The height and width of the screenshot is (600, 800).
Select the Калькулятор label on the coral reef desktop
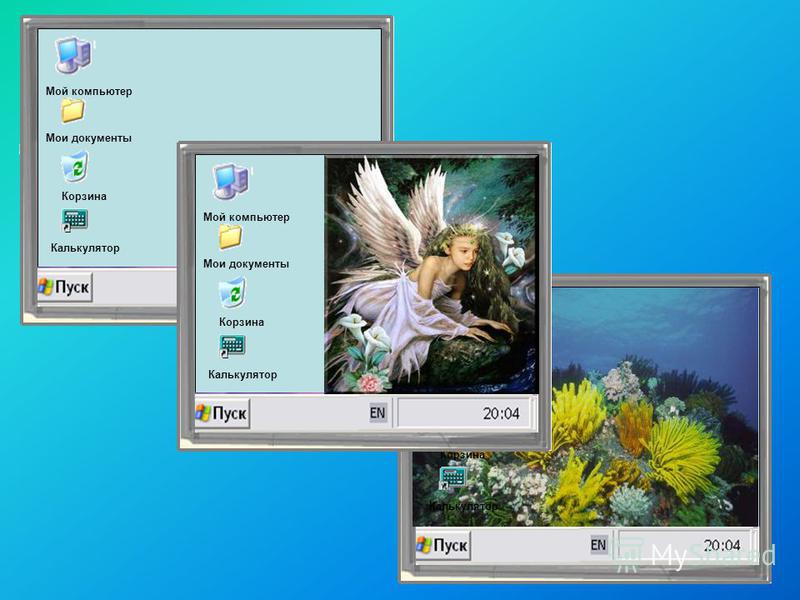point(463,506)
